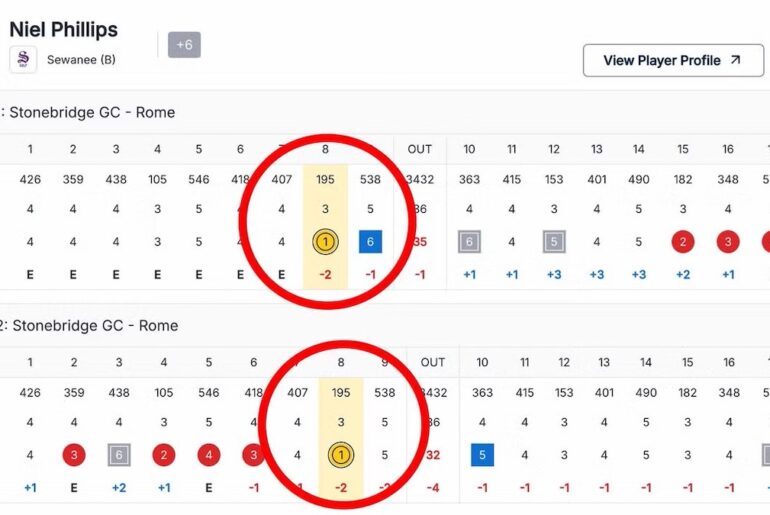Click the Niel Phillips player name
Screen dimensions: 770x515
tap(63, 29)
